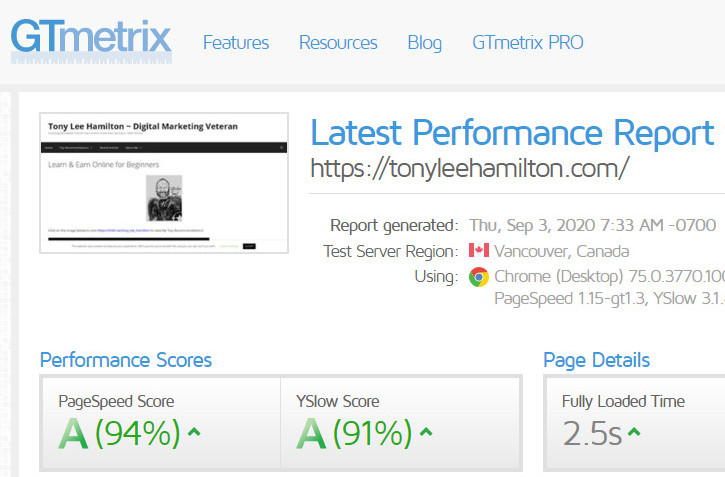
Task: Click the Chrome browser icon
Action: coord(479,276)
